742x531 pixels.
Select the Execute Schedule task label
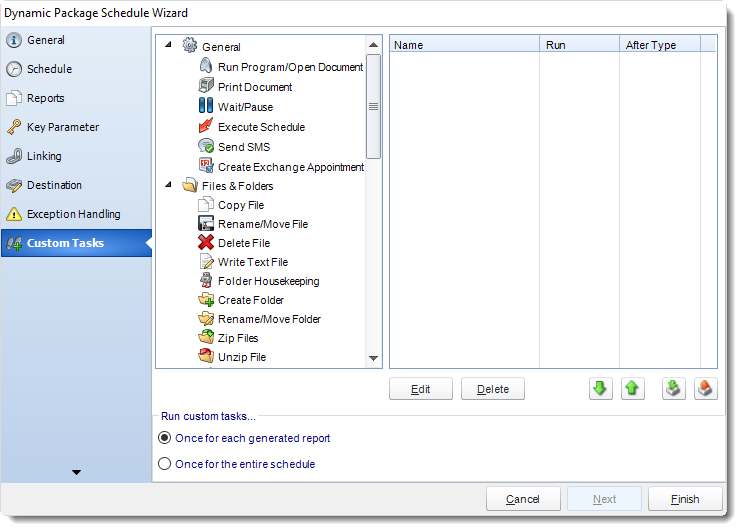[x=262, y=127]
